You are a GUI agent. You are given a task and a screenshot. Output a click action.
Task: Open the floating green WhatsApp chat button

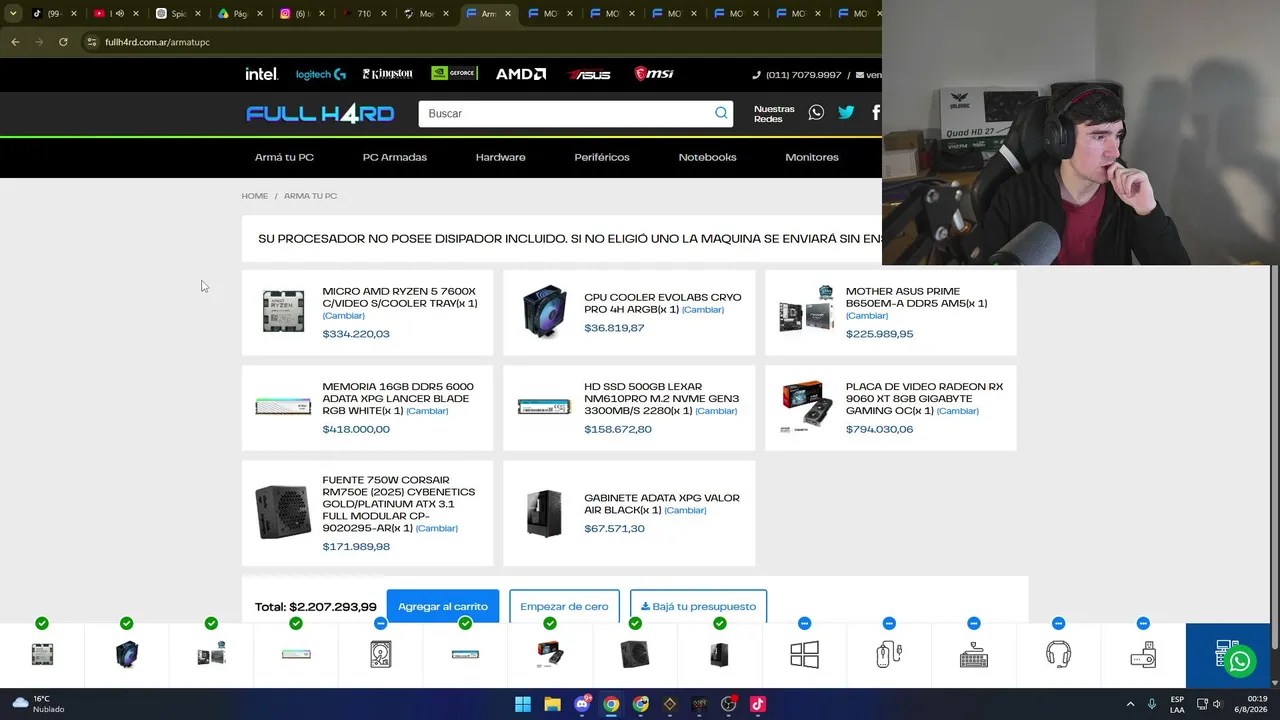point(1240,661)
